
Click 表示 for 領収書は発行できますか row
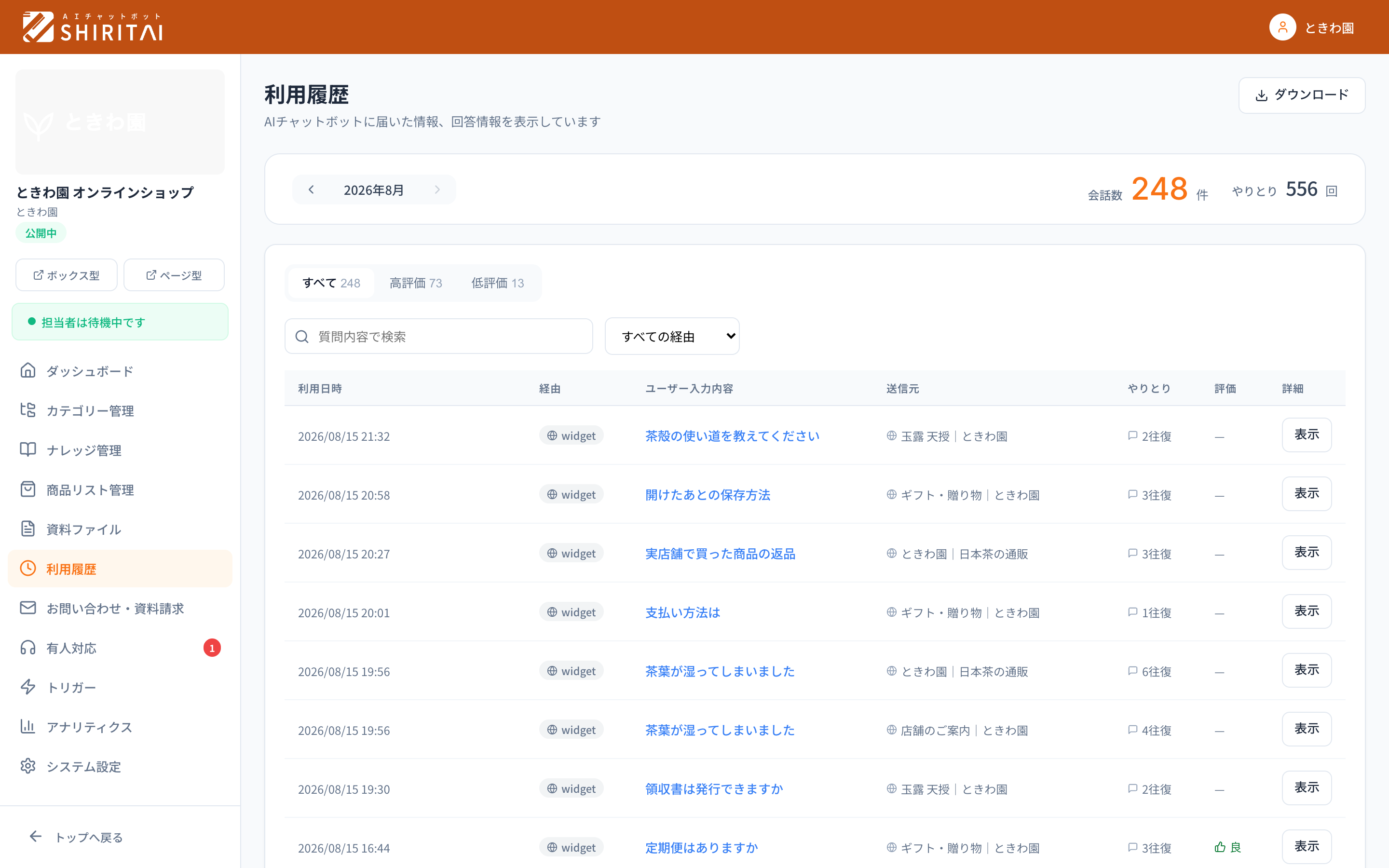pos(1307,788)
